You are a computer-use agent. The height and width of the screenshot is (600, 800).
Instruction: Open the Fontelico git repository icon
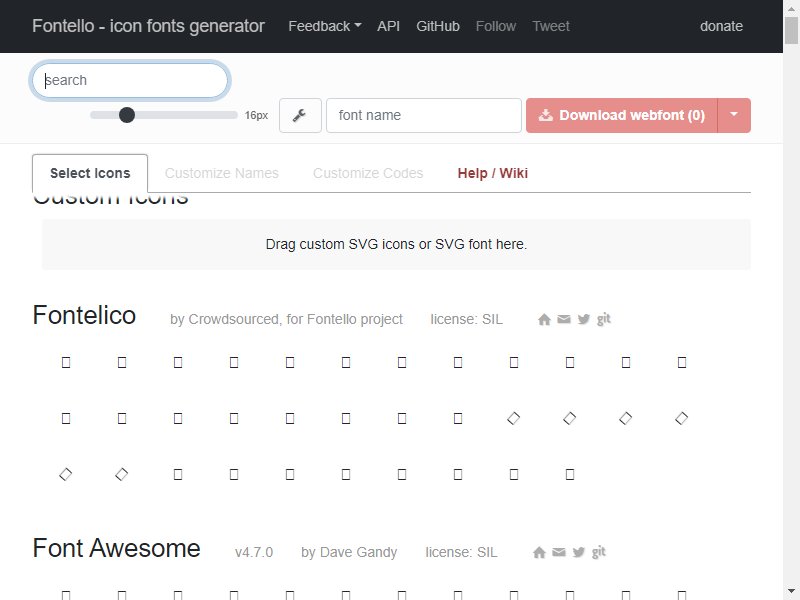(604, 319)
